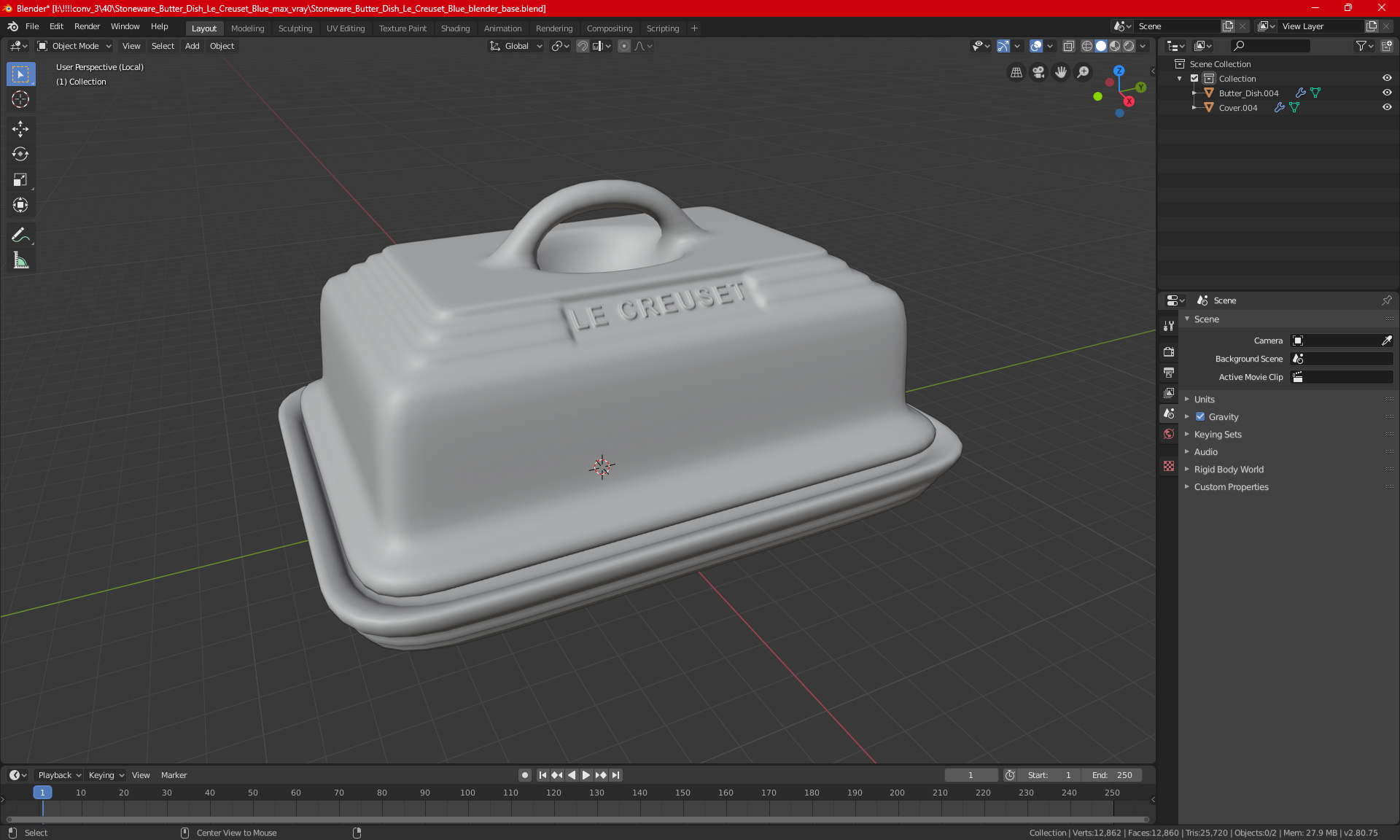Select the Scale tool
The height and width of the screenshot is (840, 1400).
20,180
